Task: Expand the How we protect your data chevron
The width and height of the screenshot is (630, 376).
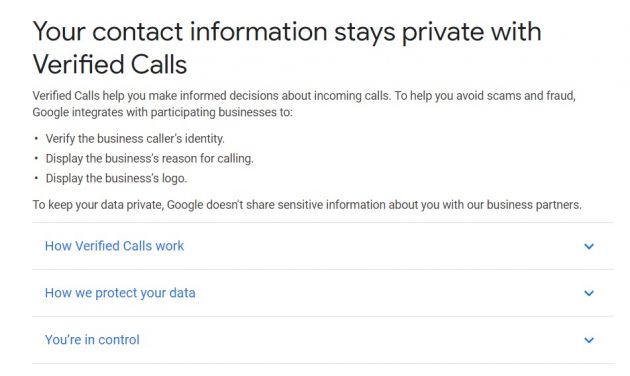Action: click(589, 293)
